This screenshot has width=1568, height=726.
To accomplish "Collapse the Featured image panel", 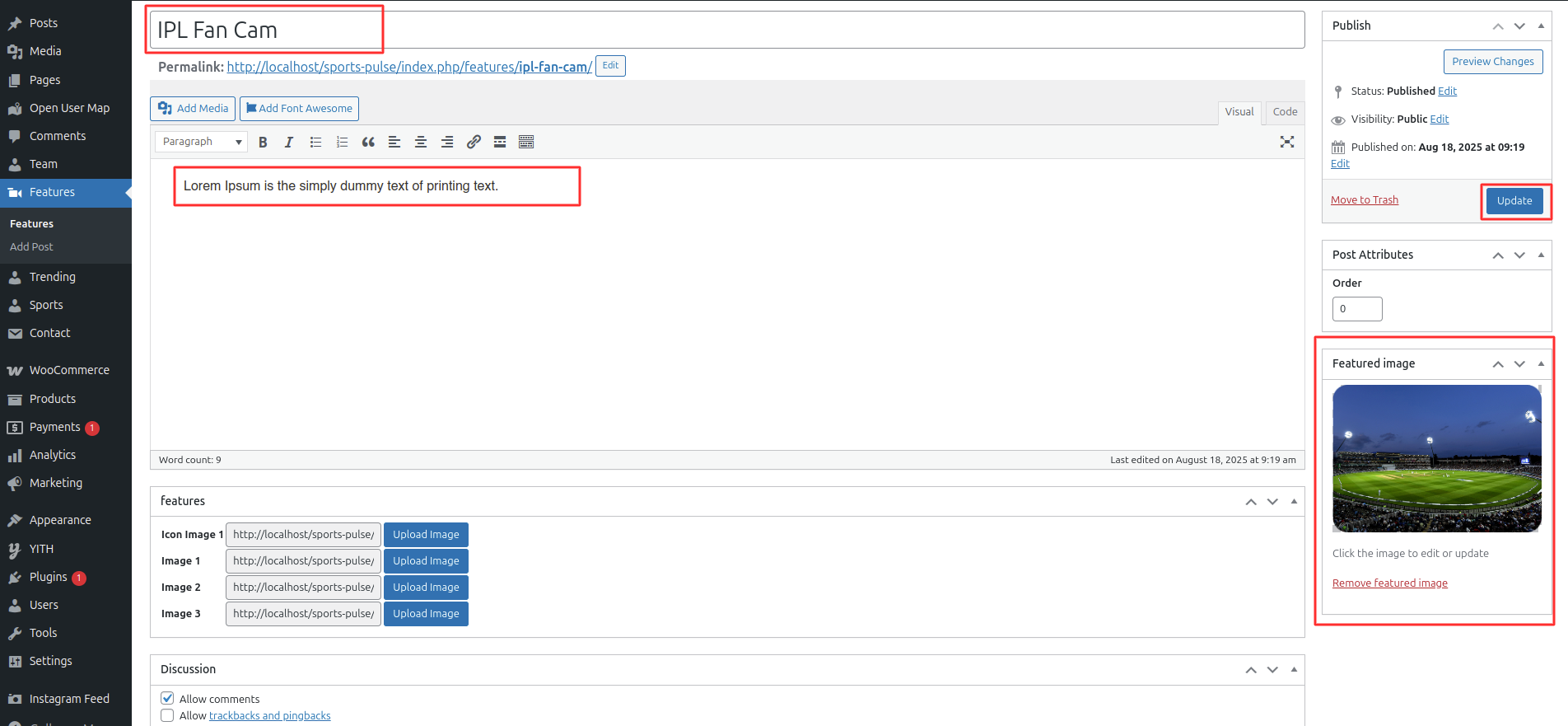I will (1541, 363).
